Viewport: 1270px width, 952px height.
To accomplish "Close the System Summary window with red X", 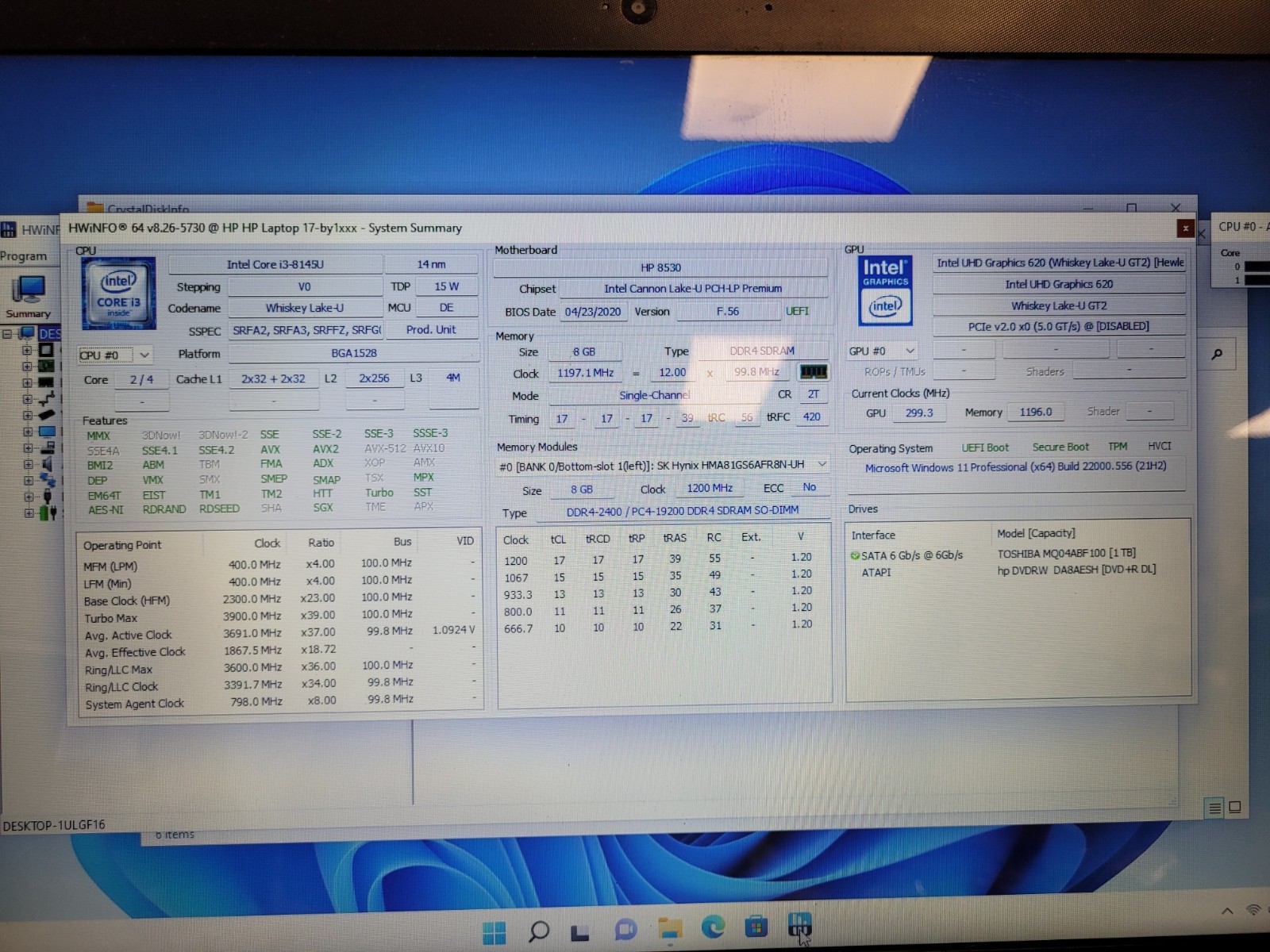I will pos(1185,228).
